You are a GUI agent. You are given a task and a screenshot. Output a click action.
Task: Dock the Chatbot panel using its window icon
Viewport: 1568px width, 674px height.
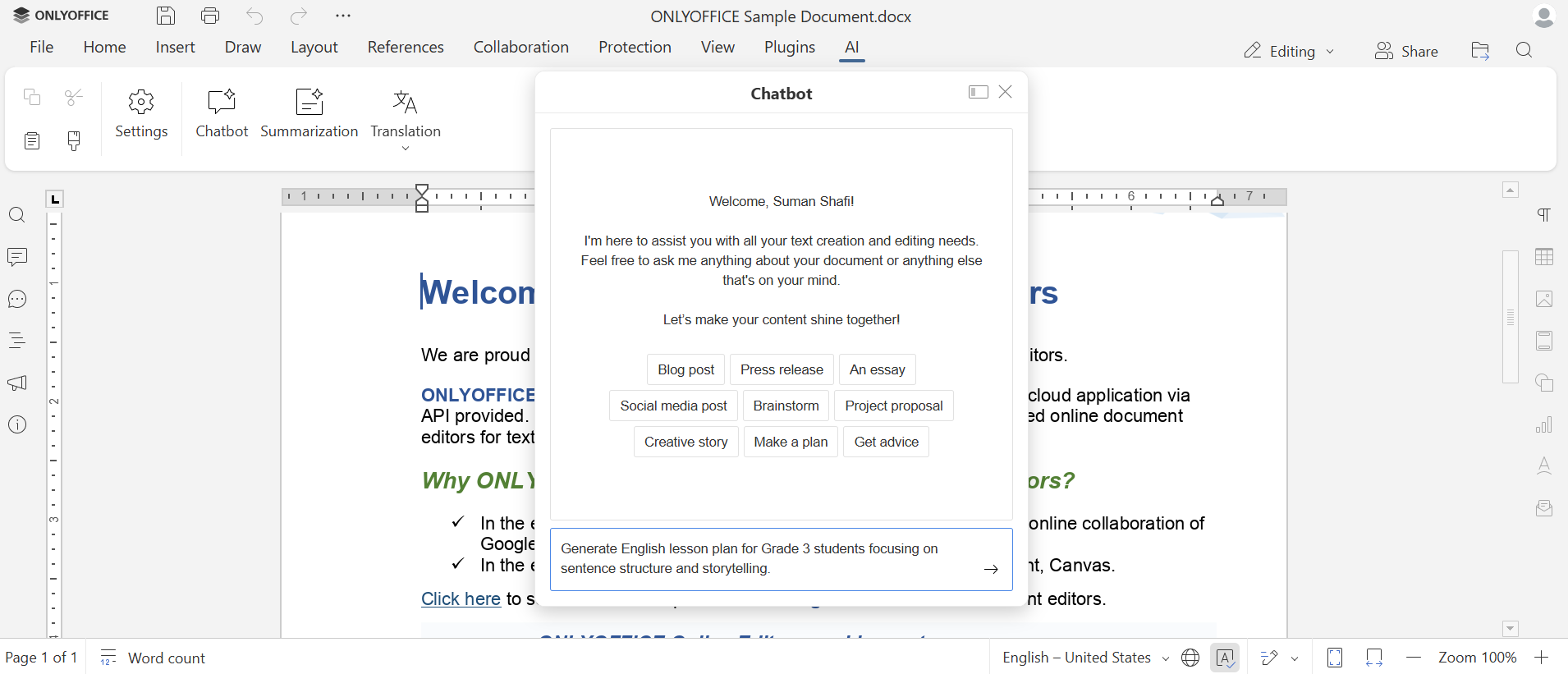click(978, 92)
